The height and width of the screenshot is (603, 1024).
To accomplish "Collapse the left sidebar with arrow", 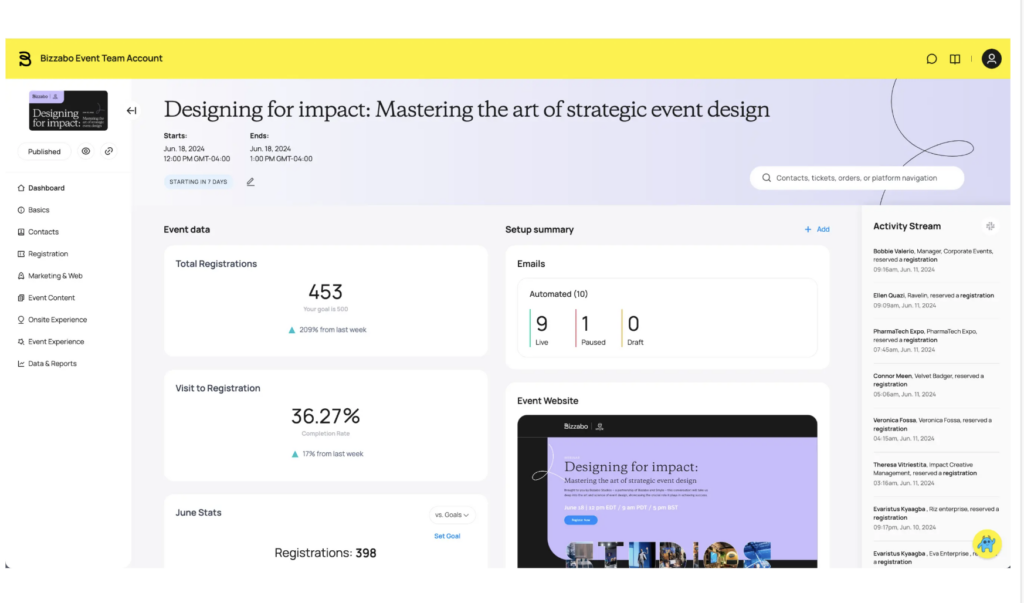I will tap(131, 111).
